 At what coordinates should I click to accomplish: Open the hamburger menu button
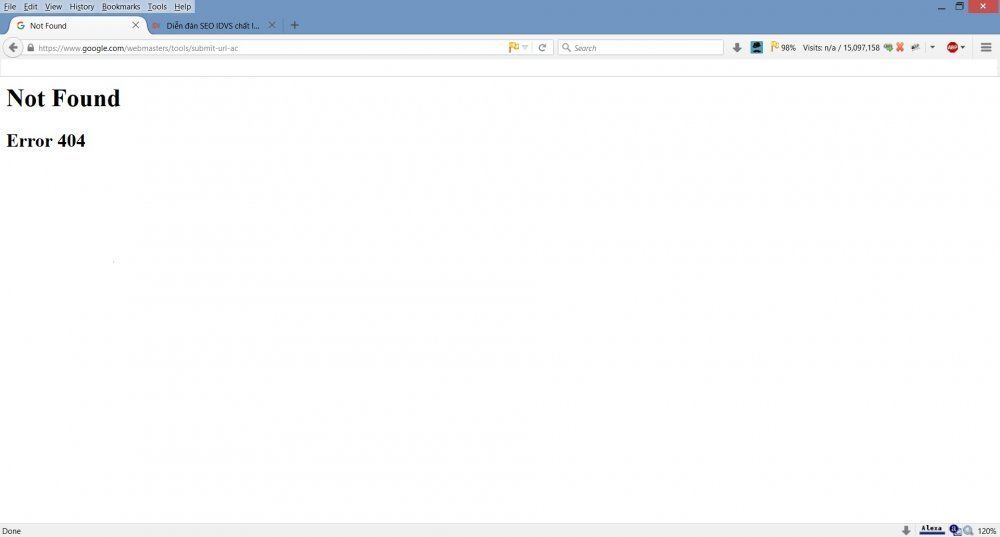(x=986, y=48)
